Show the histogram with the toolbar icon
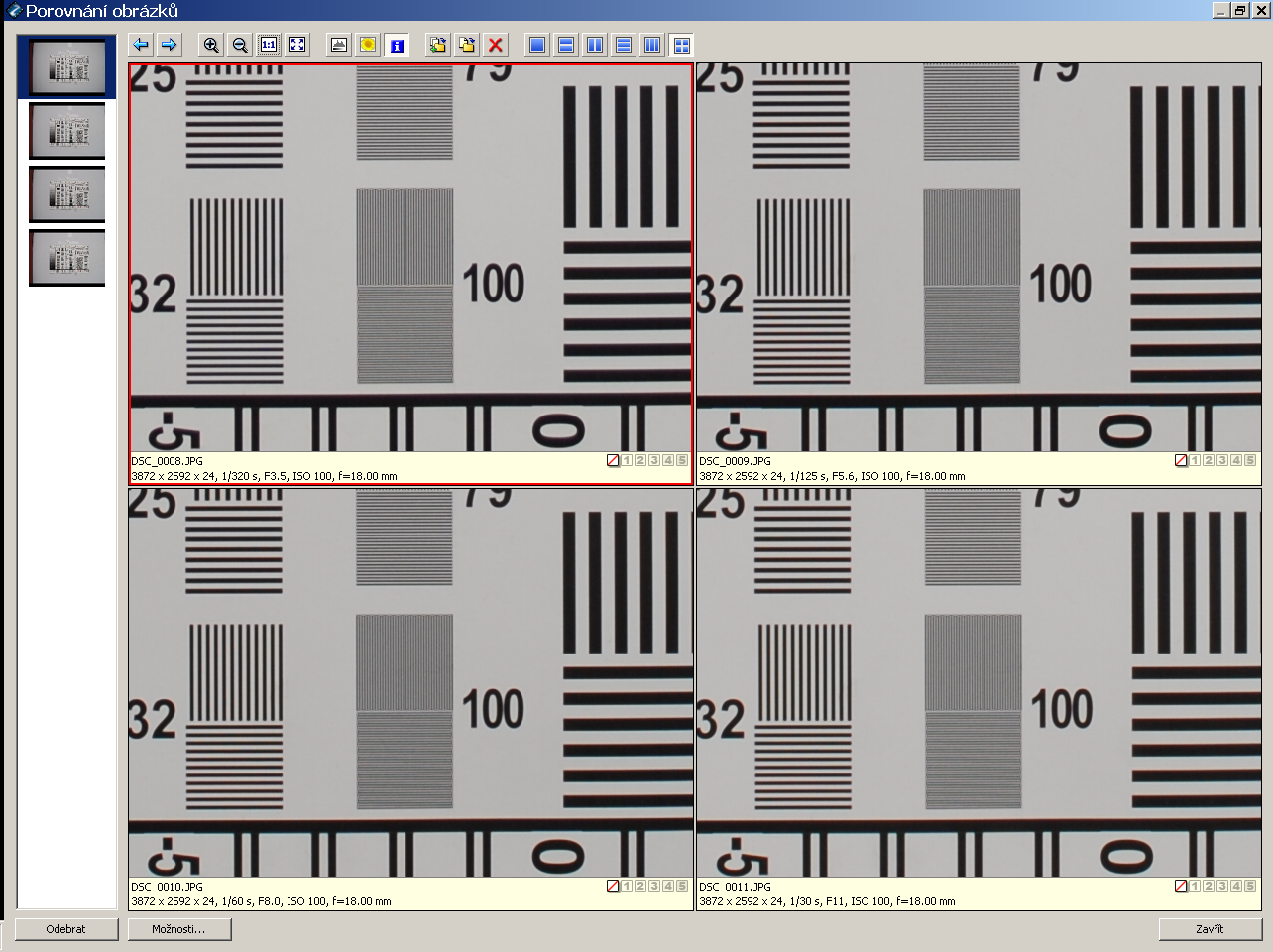1273x952 pixels. [x=339, y=45]
